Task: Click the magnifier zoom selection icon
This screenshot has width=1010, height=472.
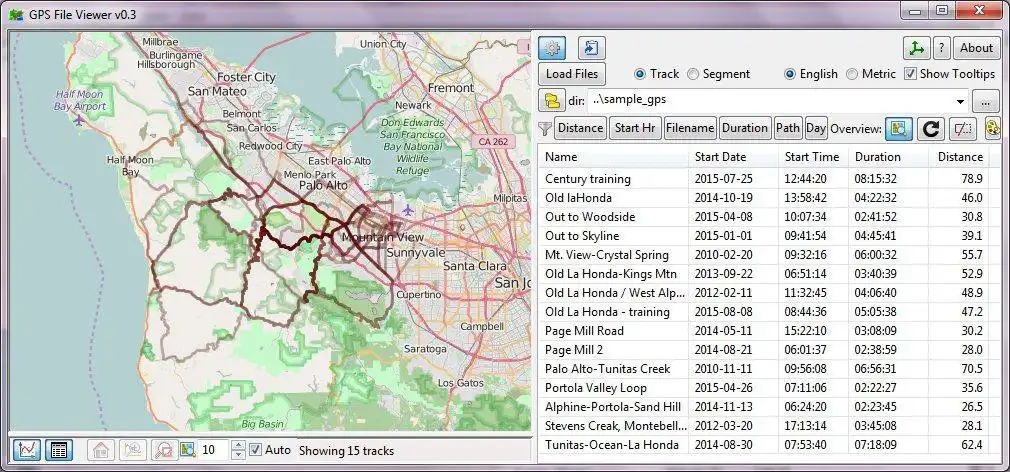Action: point(164,449)
